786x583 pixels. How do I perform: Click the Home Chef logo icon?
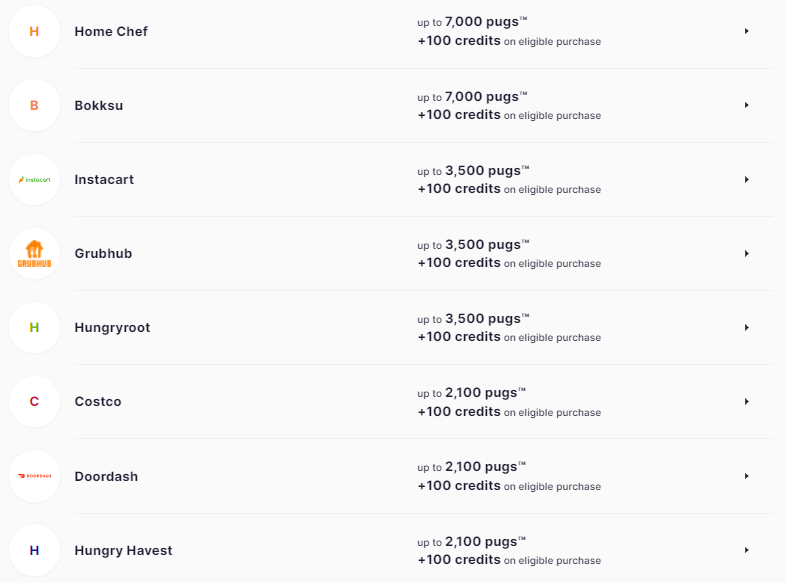pos(34,31)
